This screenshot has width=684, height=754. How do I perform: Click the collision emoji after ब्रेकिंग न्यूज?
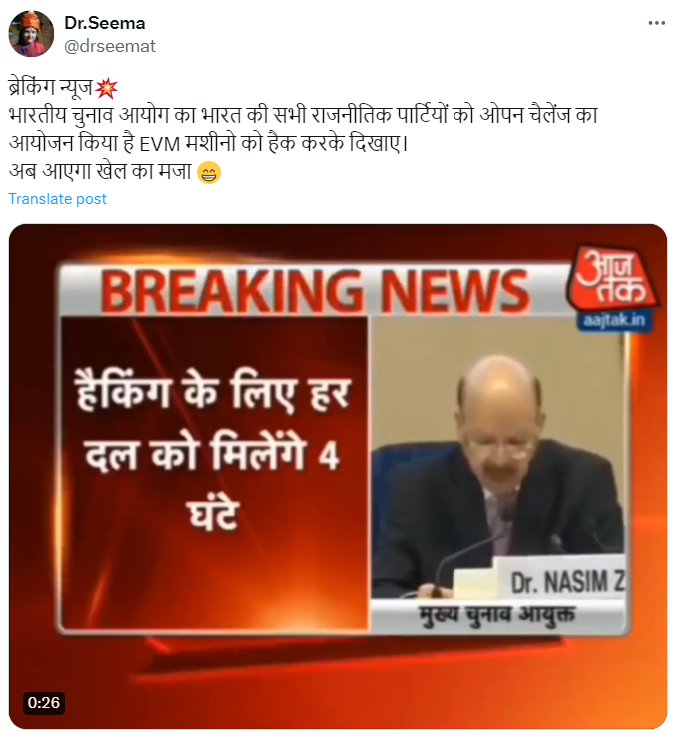pos(106,88)
